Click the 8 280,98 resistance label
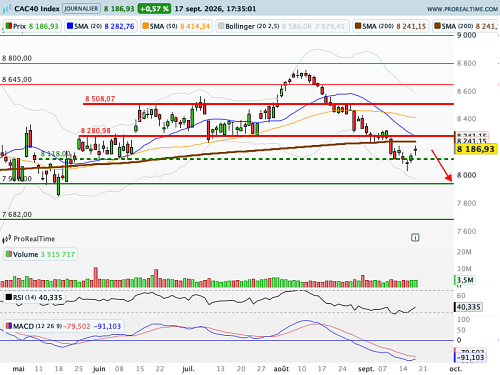This screenshot has height=375, width=500. 95,131
